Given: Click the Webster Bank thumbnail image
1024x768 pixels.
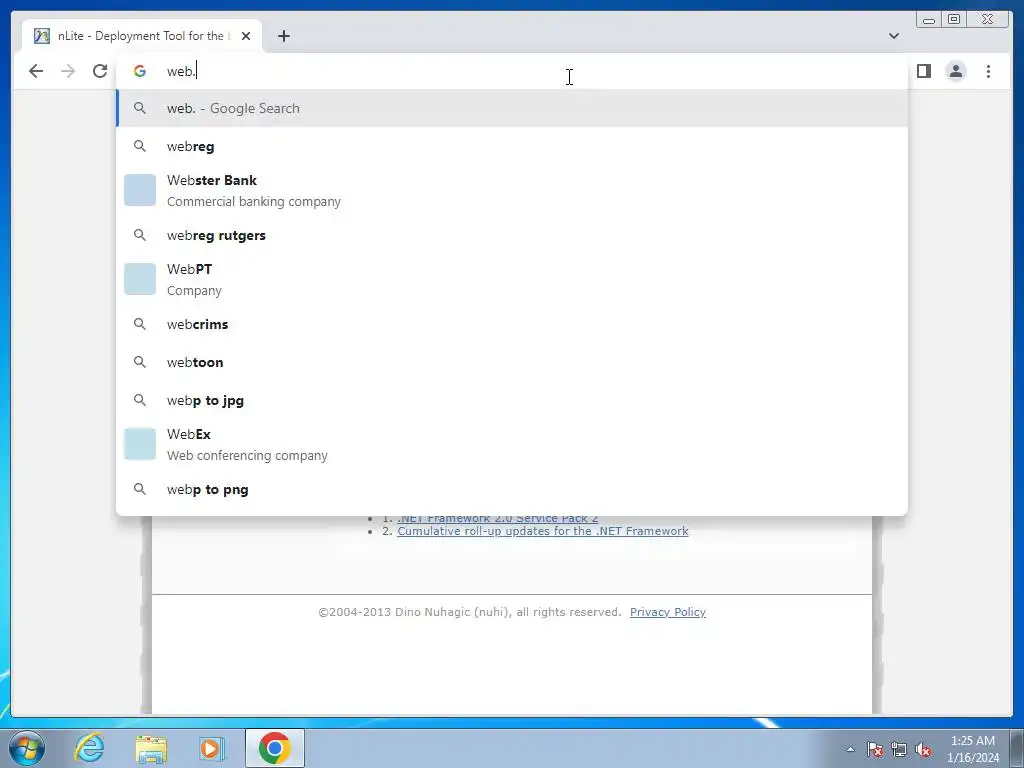Looking at the screenshot, I should (x=140, y=190).
